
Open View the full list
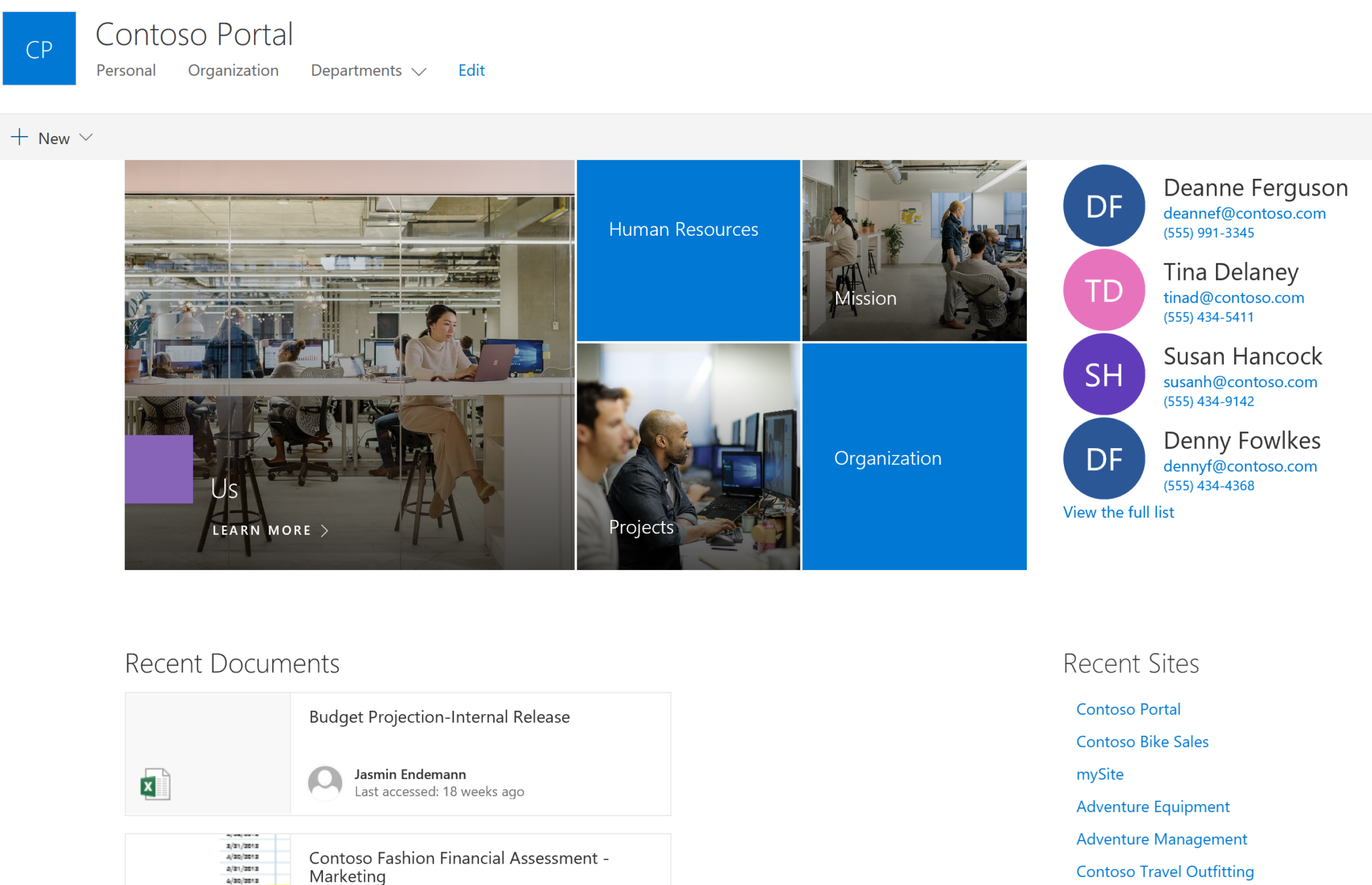1117,512
